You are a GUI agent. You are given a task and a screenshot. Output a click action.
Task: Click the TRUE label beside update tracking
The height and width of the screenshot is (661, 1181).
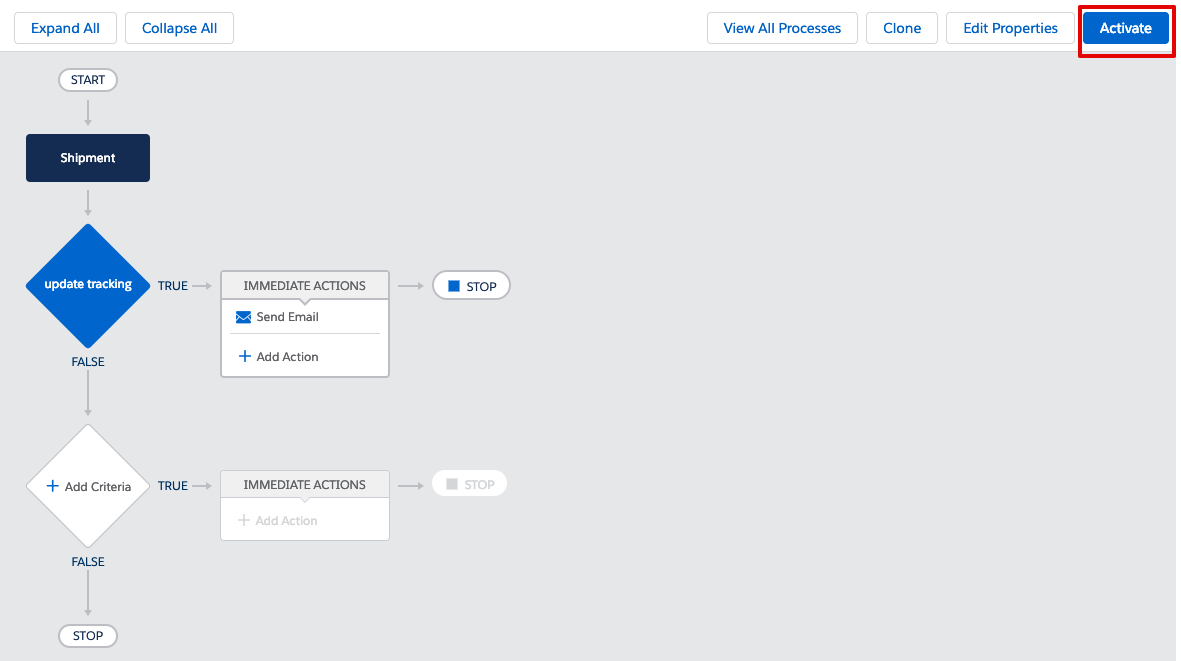click(172, 286)
